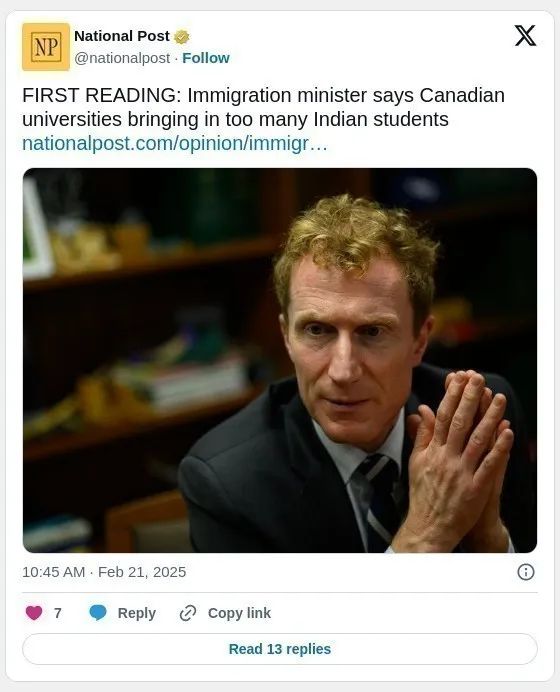Open the Read 13 replies button

point(280,649)
